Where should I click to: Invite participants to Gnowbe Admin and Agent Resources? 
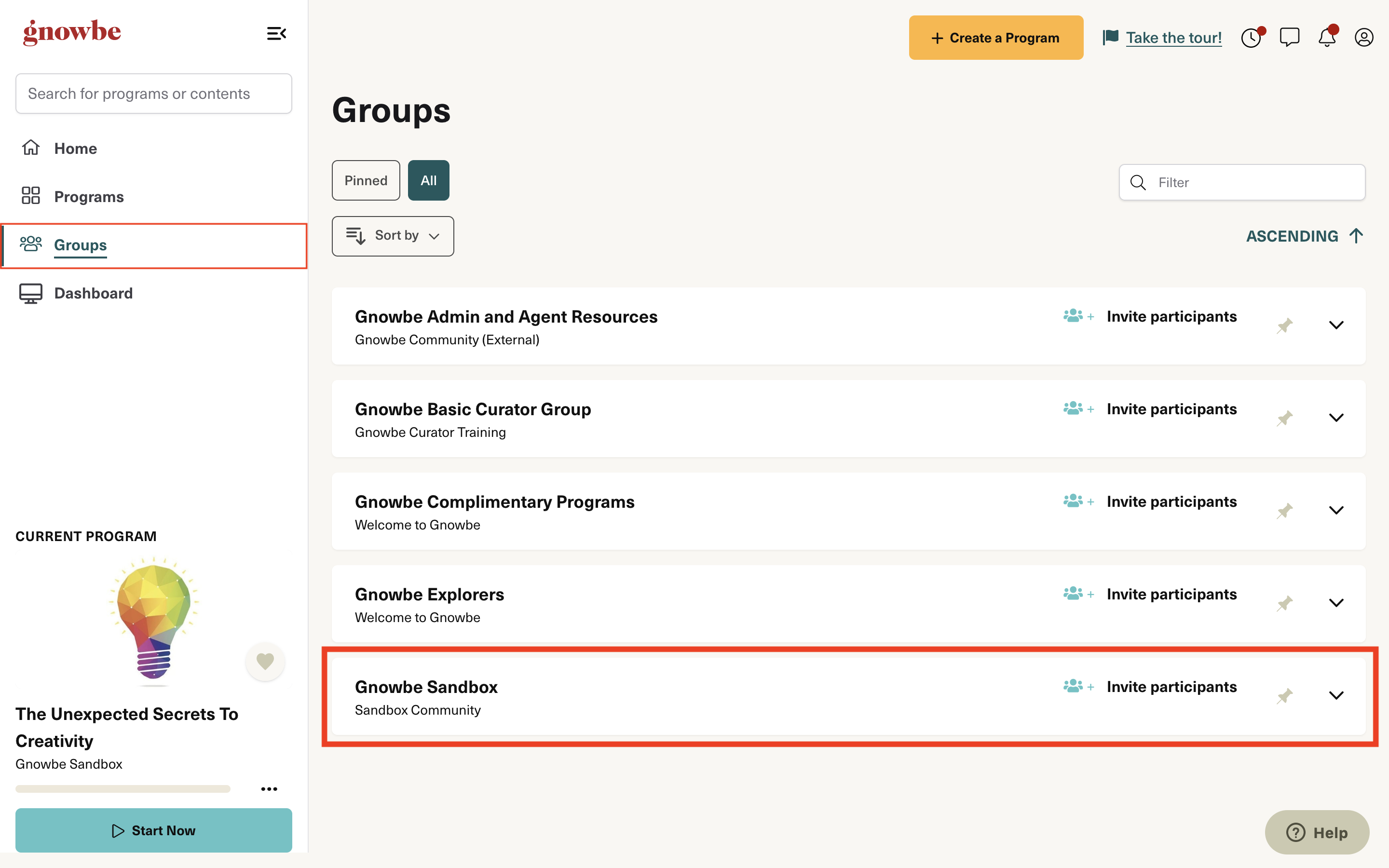click(1171, 316)
